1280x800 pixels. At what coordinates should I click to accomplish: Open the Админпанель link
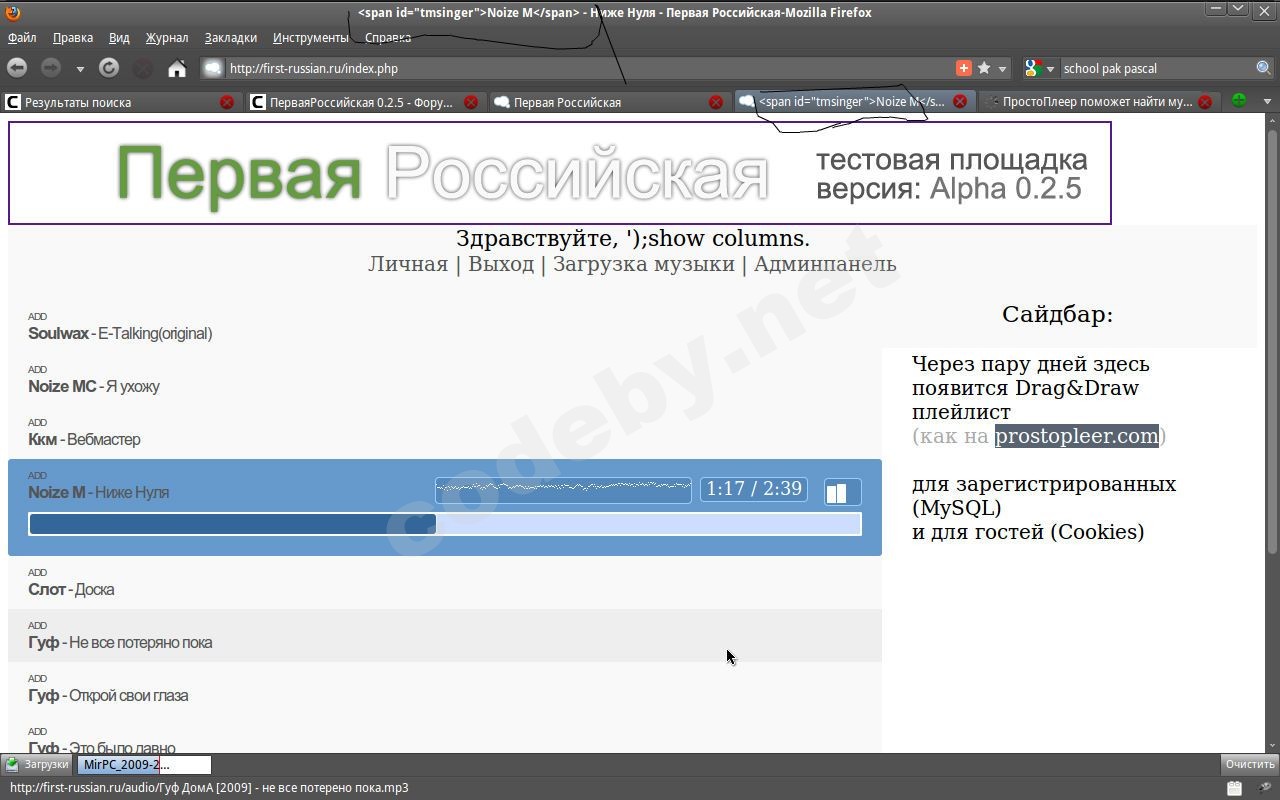coord(825,264)
